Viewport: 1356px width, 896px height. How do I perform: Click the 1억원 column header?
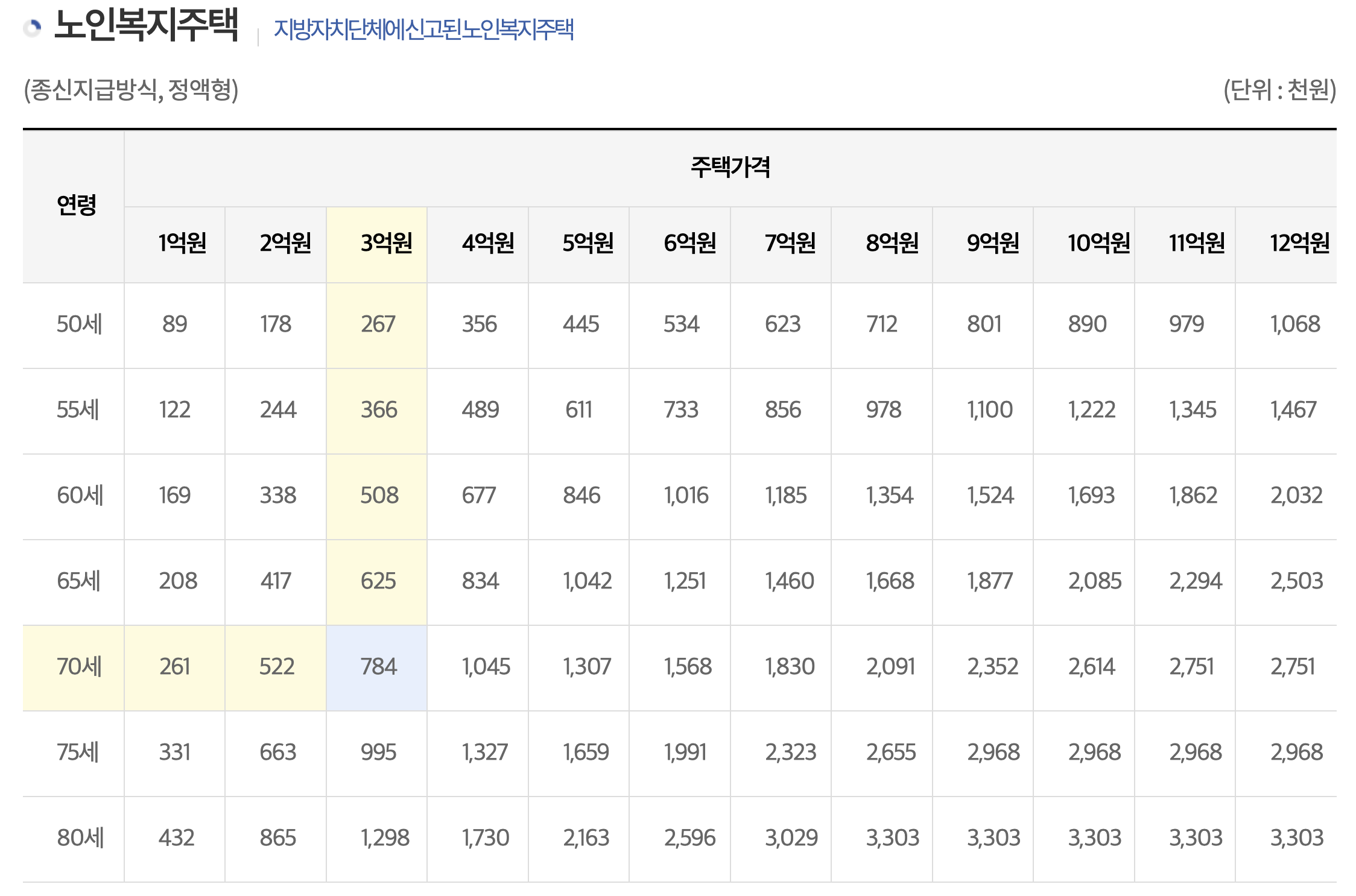pyautogui.click(x=182, y=243)
